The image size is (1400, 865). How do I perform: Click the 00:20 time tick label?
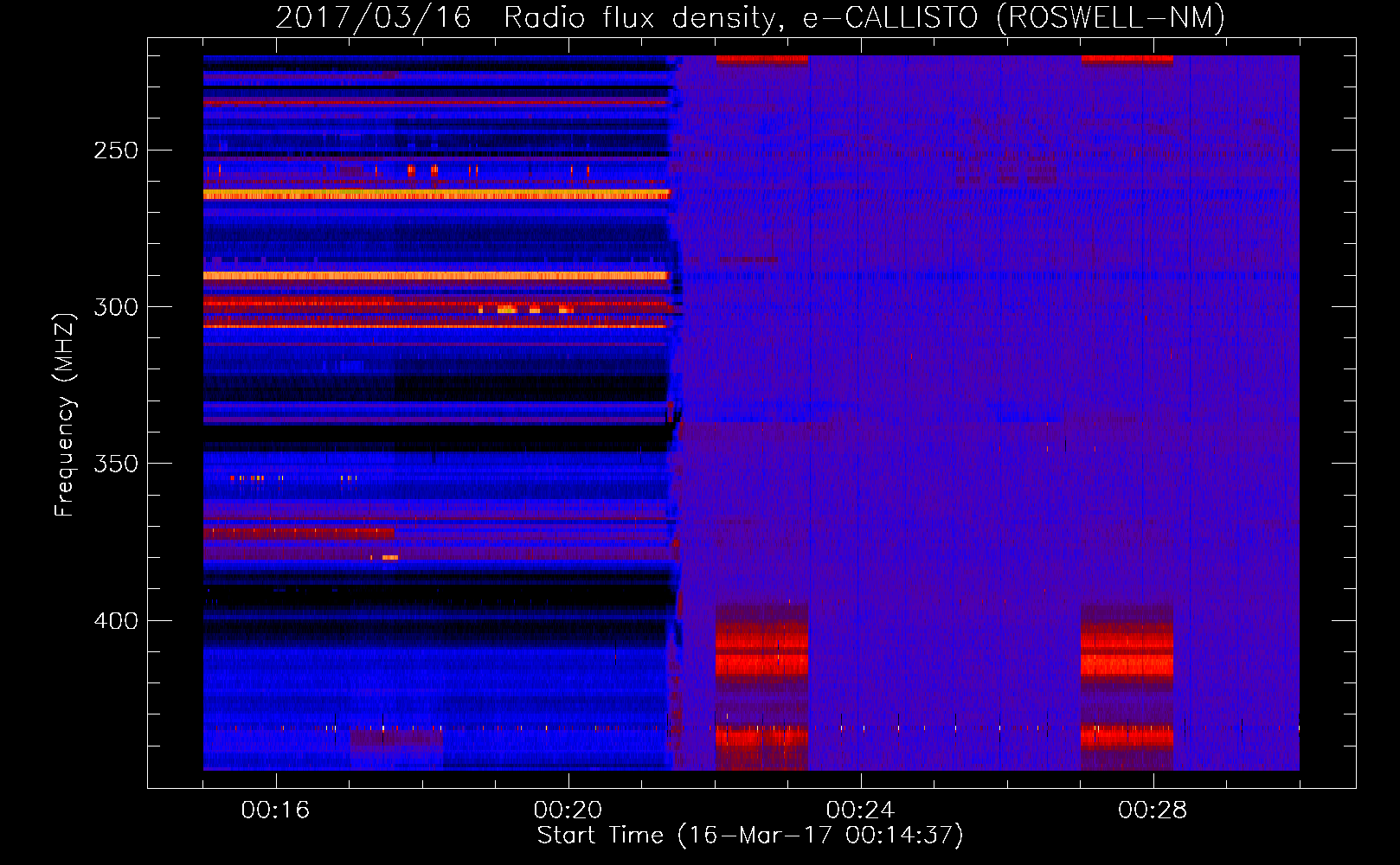click(x=568, y=811)
